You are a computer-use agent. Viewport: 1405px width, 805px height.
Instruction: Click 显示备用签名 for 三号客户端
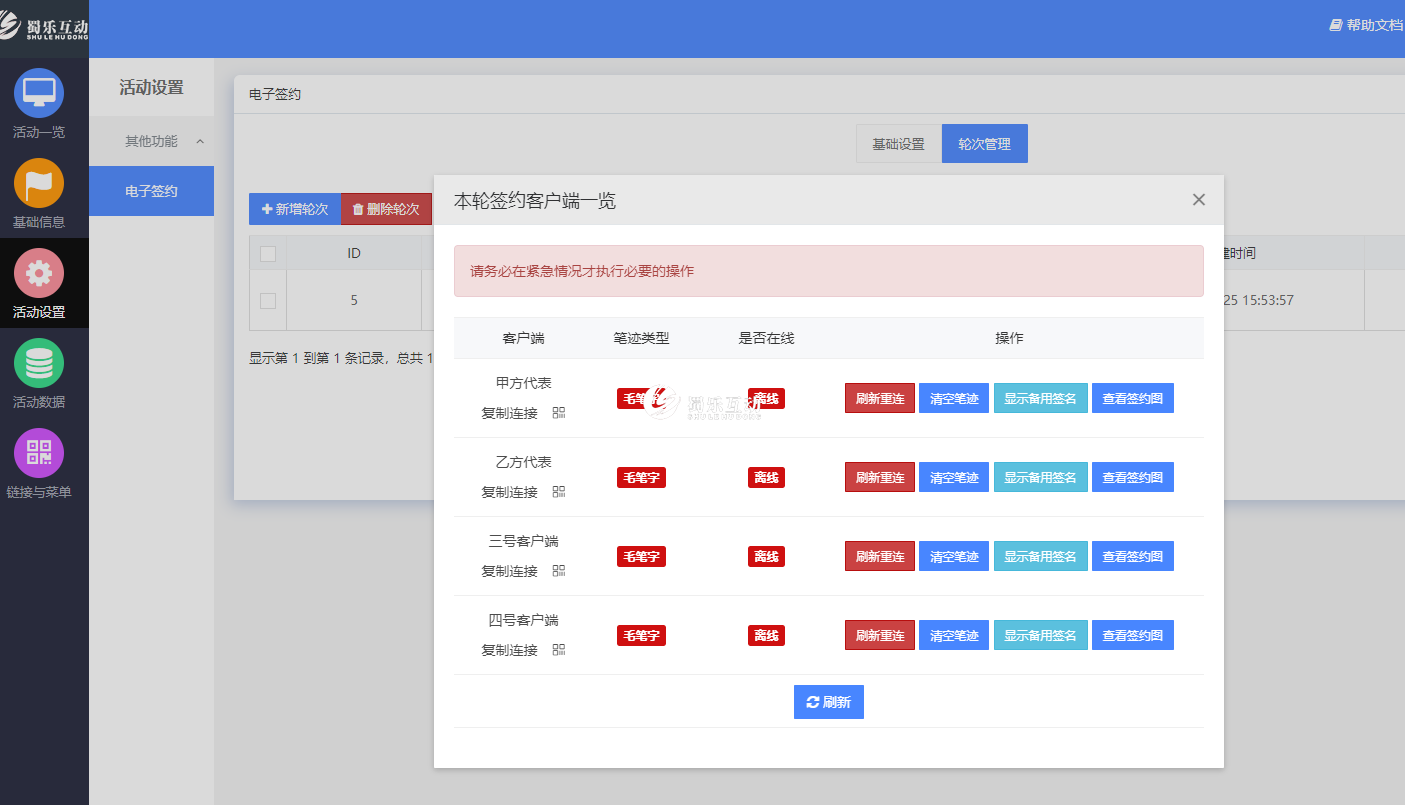(1040, 556)
